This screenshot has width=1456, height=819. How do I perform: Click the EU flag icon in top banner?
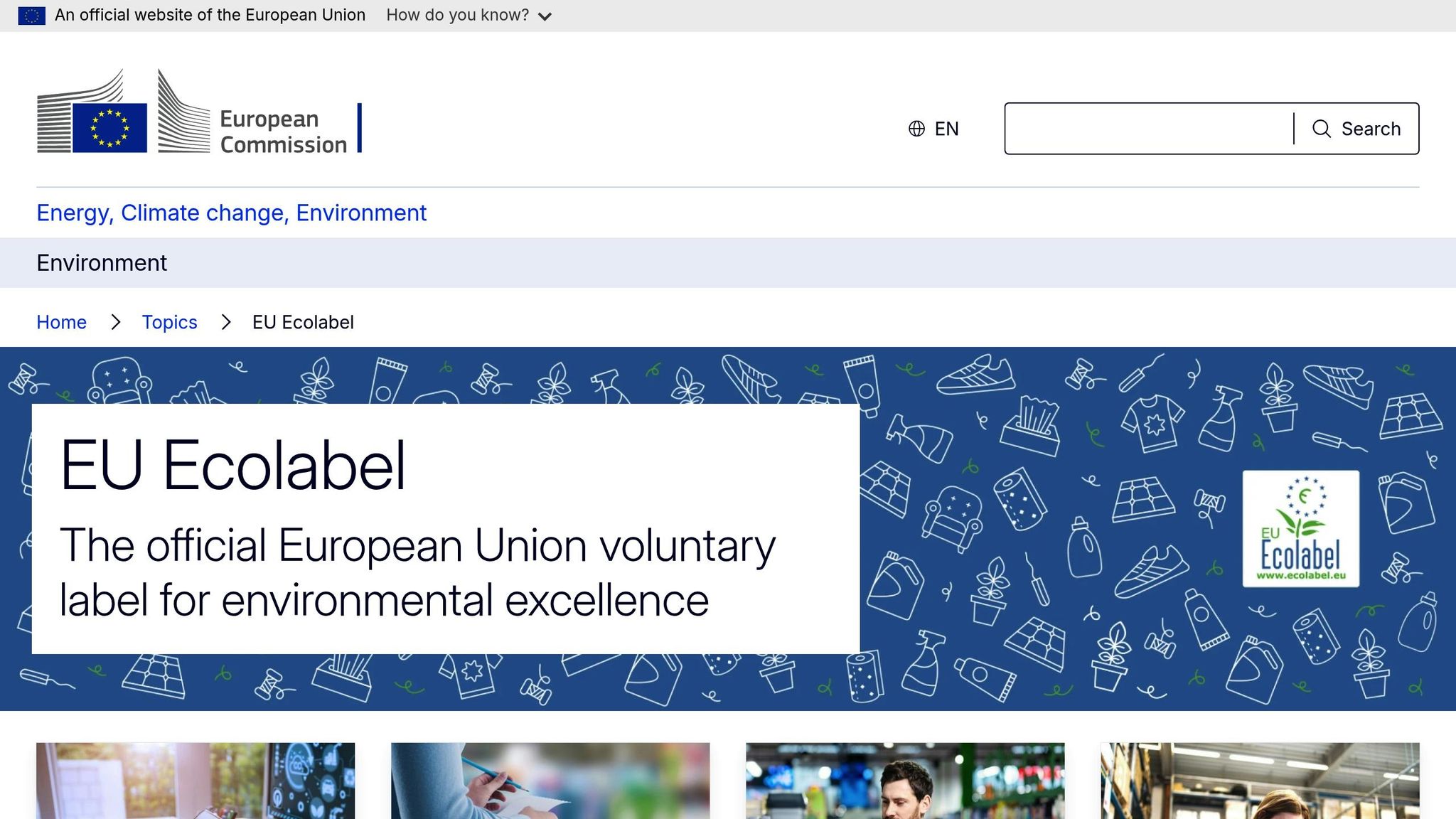(31, 16)
